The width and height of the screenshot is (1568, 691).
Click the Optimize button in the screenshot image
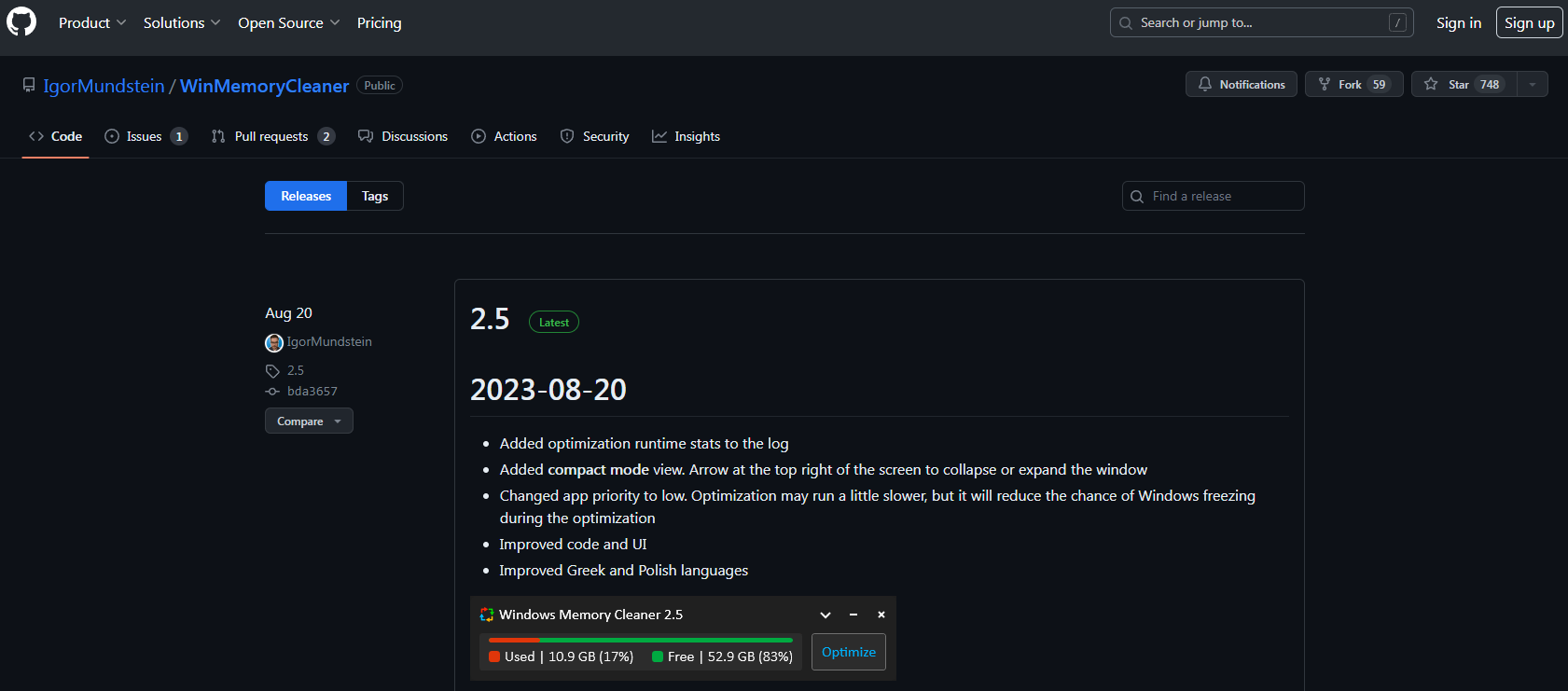pyautogui.click(x=849, y=652)
